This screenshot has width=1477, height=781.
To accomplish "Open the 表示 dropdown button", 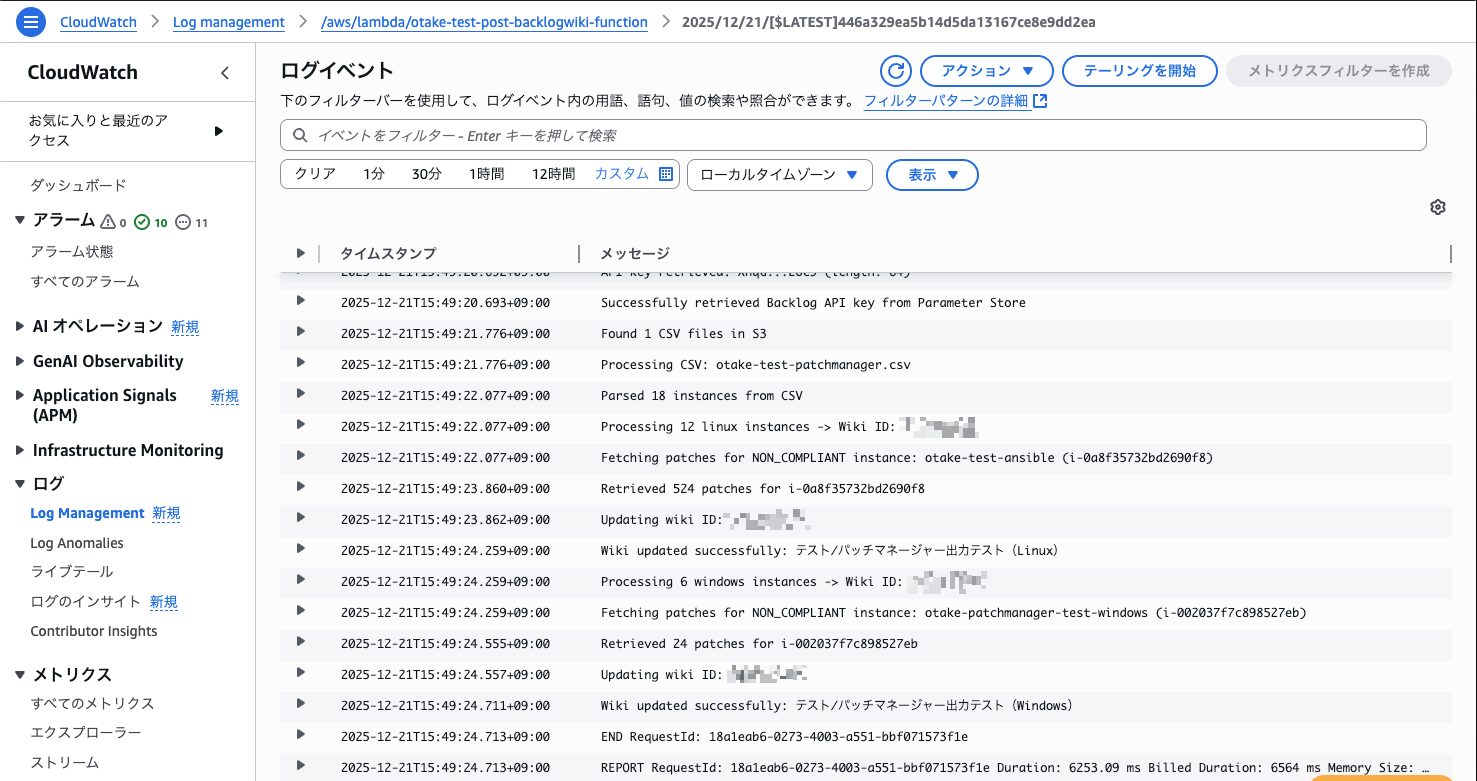I will point(932,175).
